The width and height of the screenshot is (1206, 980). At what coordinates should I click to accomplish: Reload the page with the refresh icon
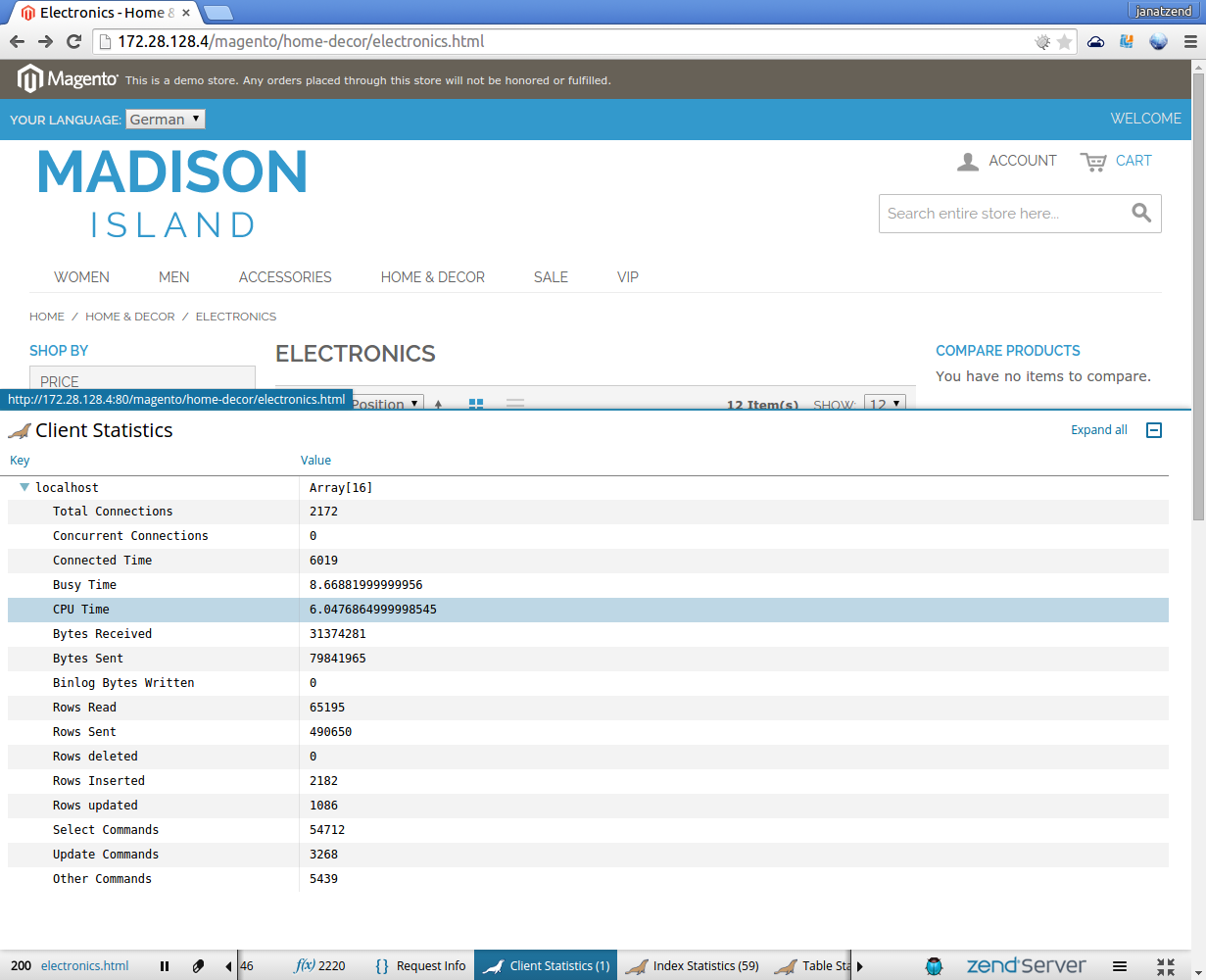click(73, 41)
